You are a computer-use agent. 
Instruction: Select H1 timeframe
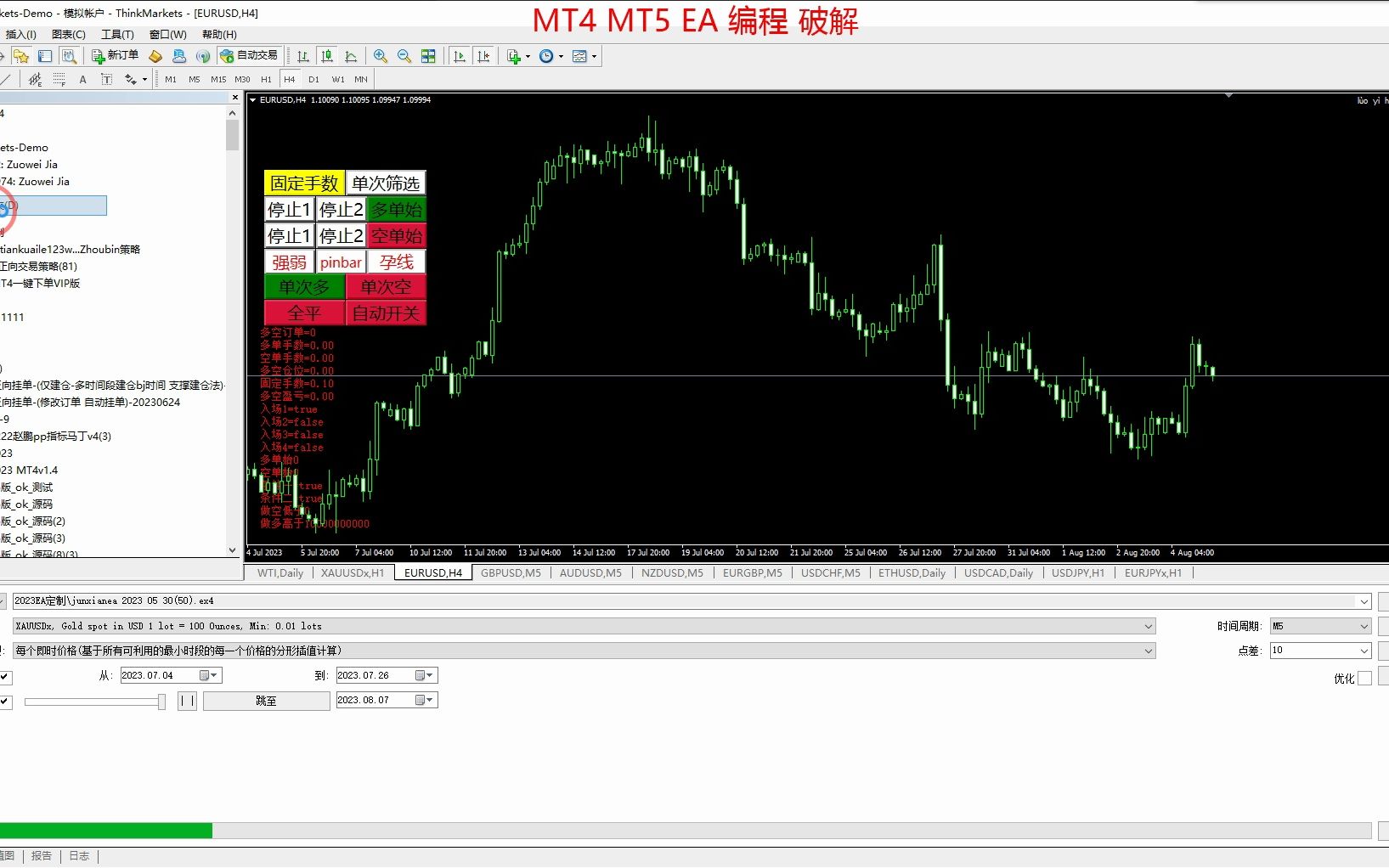pyautogui.click(x=266, y=79)
